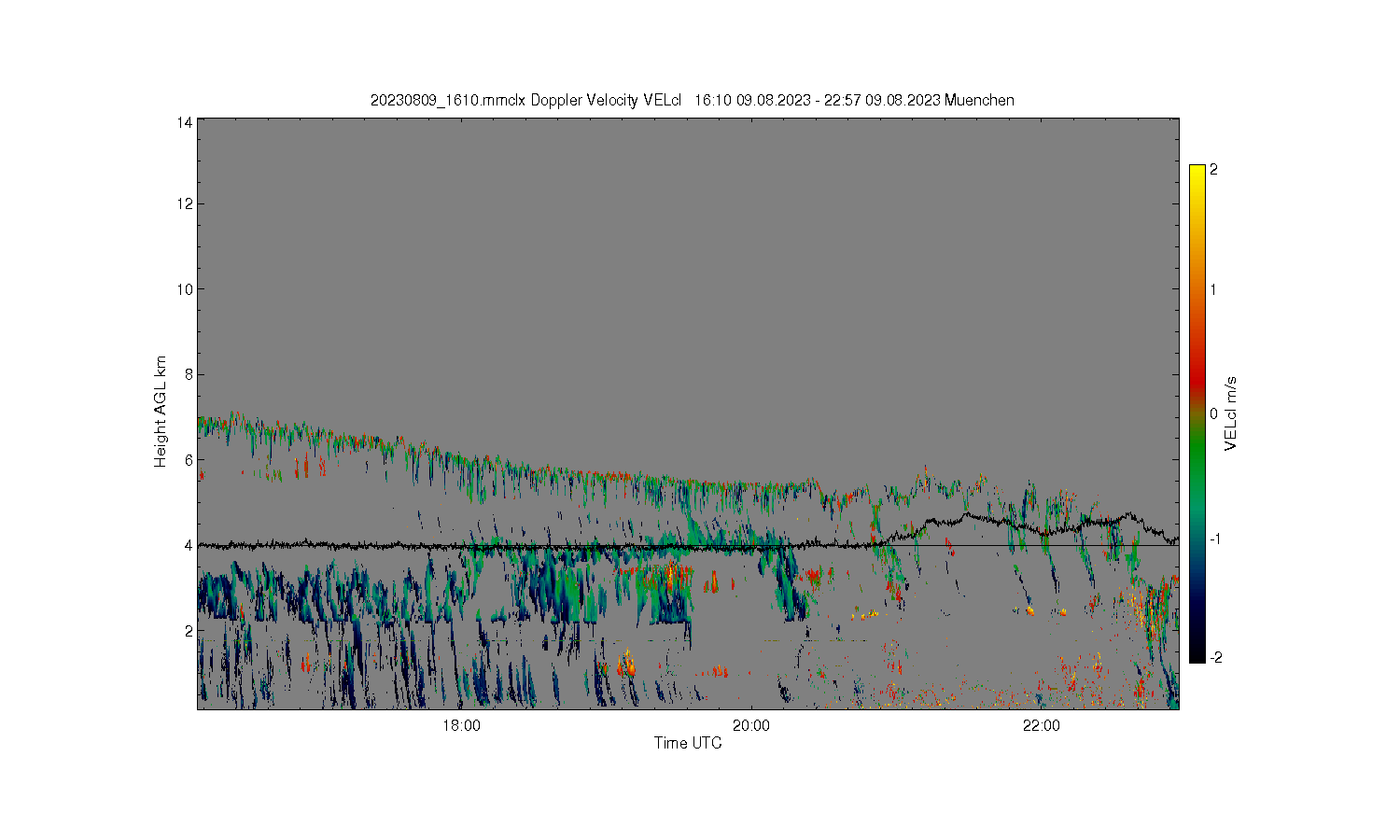Click the height tick label 4
The height and width of the screenshot is (840, 1400).
[189, 545]
